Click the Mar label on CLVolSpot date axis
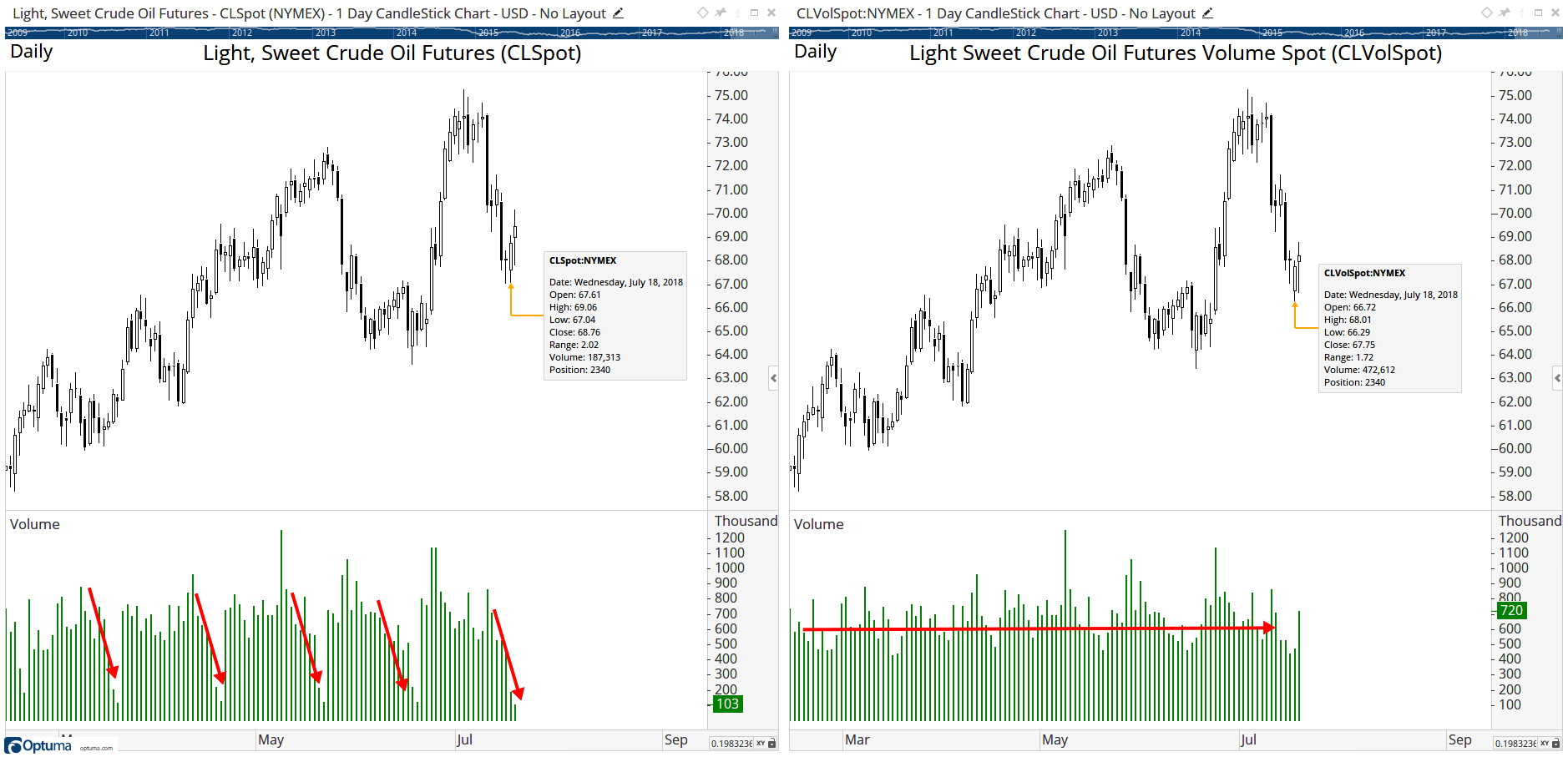The image size is (1568, 757). point(857,739)
